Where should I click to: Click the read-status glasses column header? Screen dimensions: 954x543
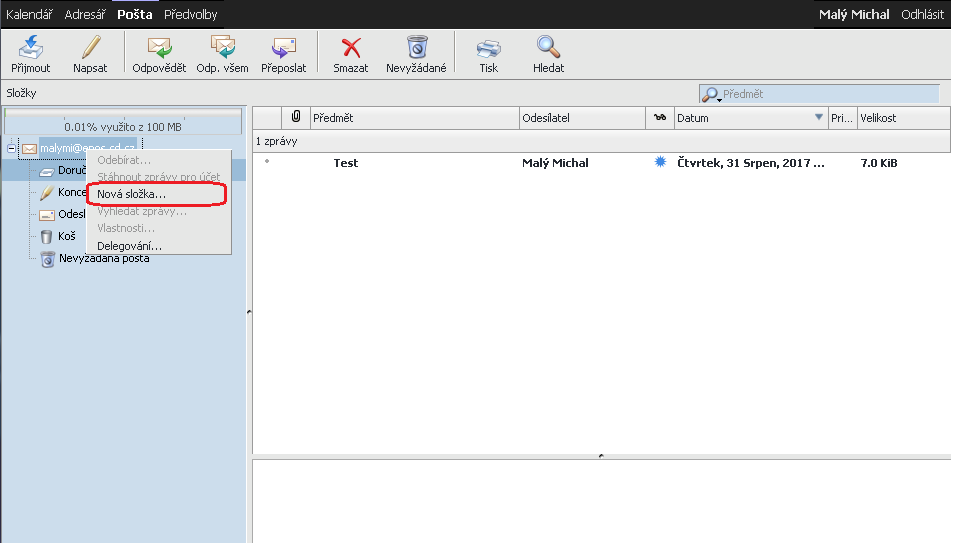point(660,117)
